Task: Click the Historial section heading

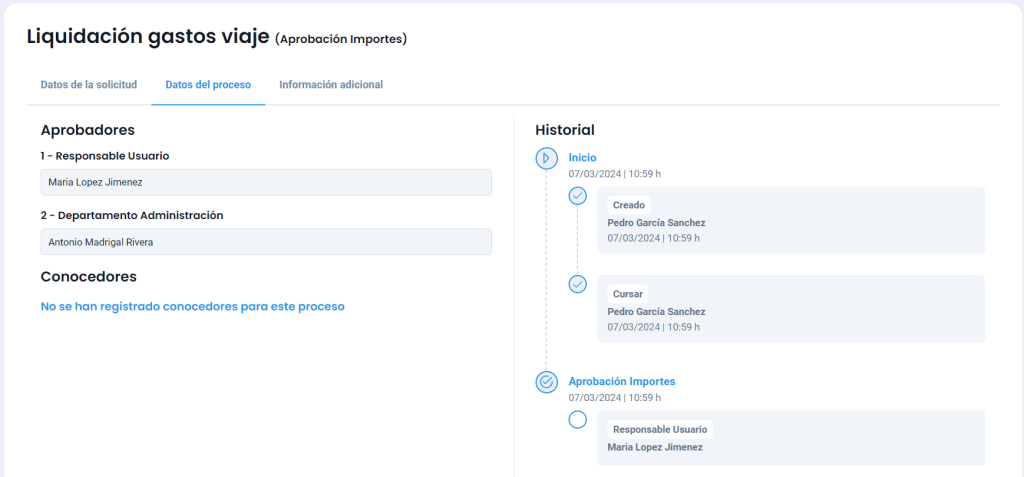Action: click(x=565, y=130)
